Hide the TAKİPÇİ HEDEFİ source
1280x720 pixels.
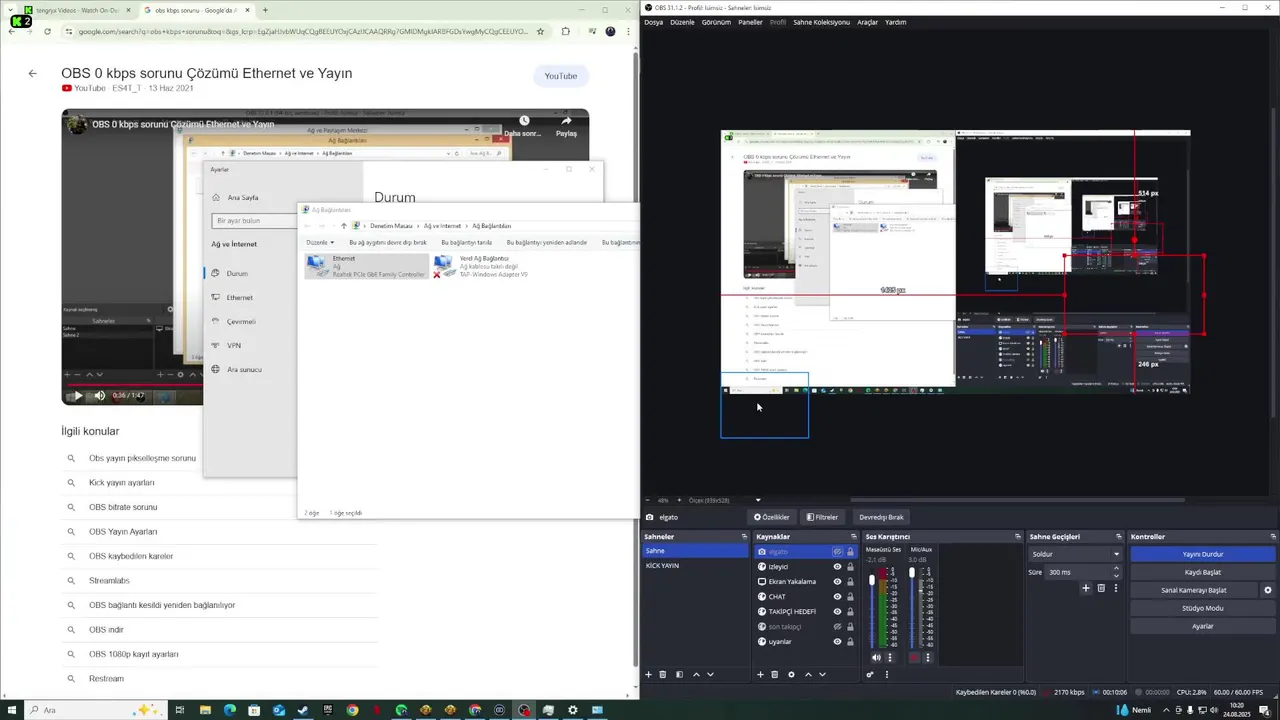[837, 611]
